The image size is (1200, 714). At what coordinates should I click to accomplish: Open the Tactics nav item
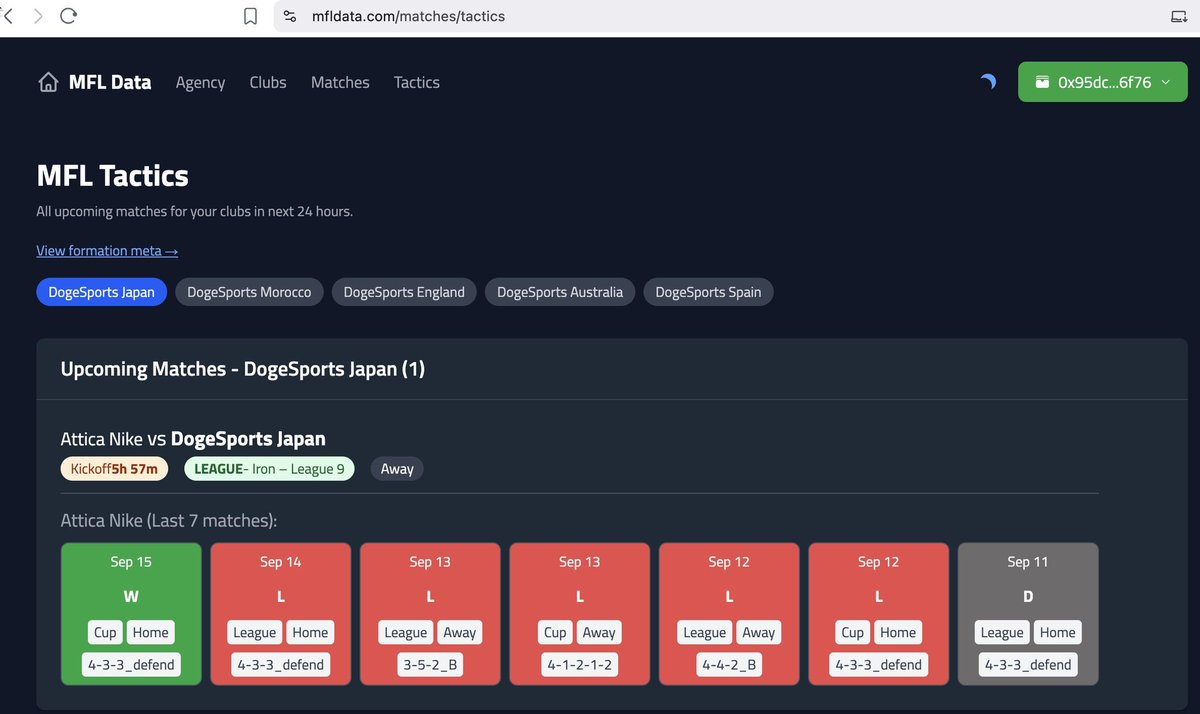pos(417,82)
